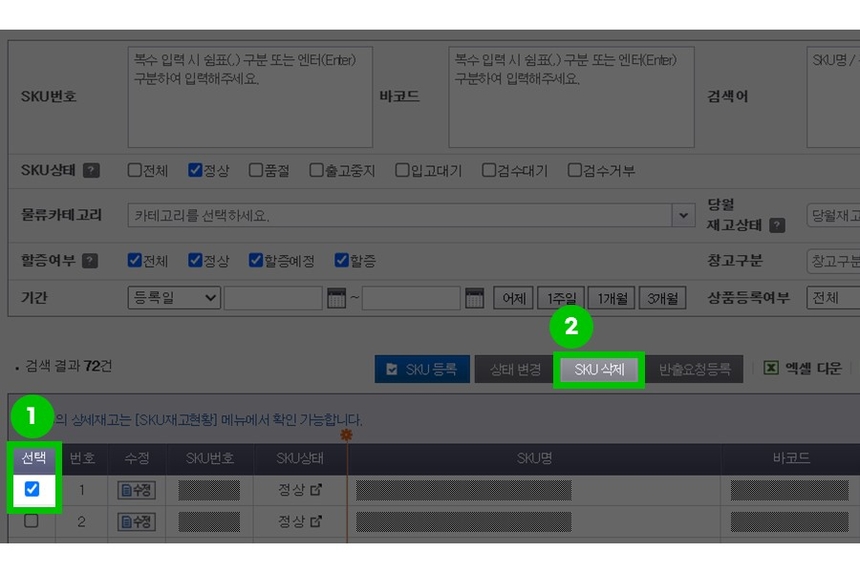Check the 출고중지 status checkbox
The image size is (860, 573).
pos(316,170)
